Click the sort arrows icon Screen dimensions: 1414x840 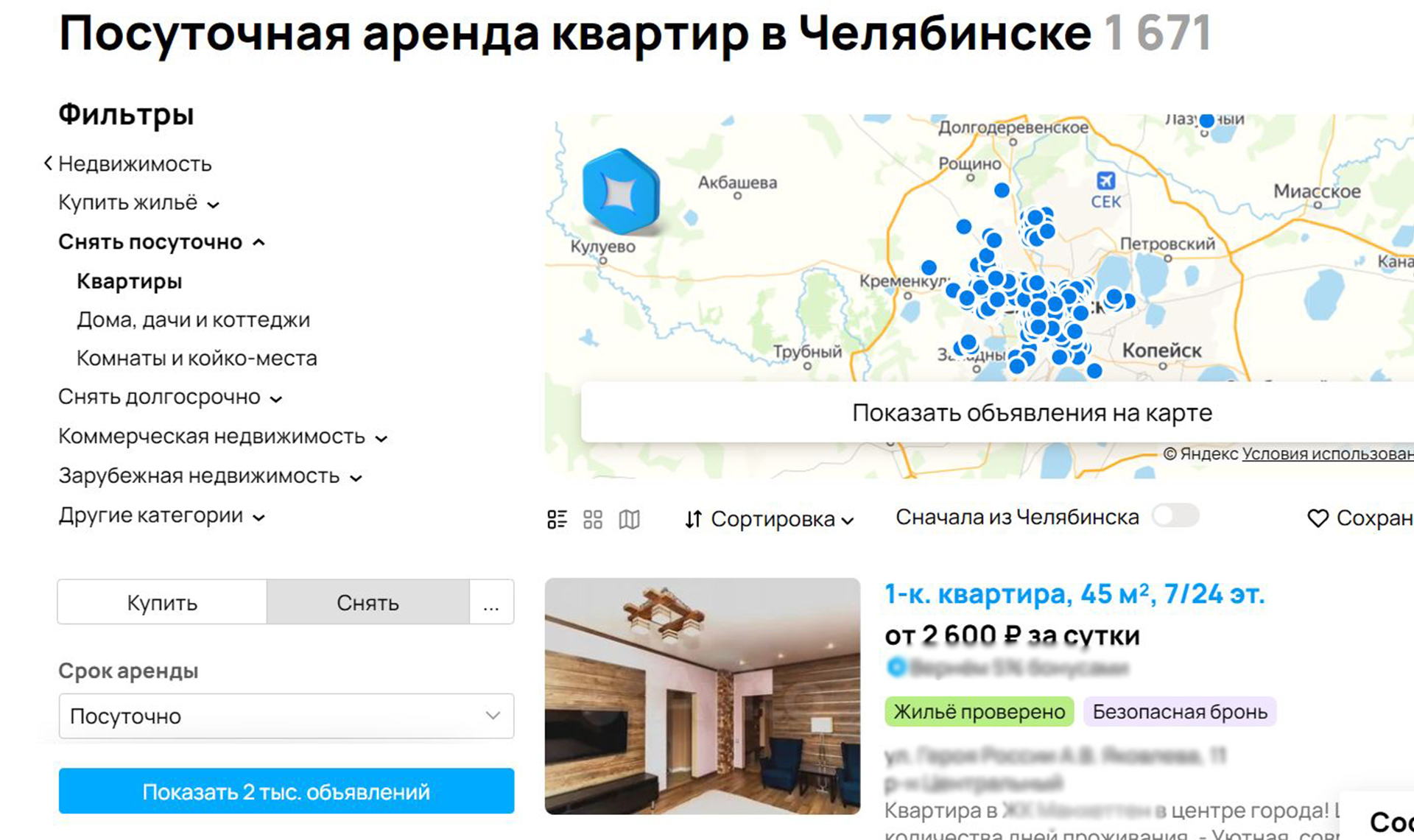[693, 519]
